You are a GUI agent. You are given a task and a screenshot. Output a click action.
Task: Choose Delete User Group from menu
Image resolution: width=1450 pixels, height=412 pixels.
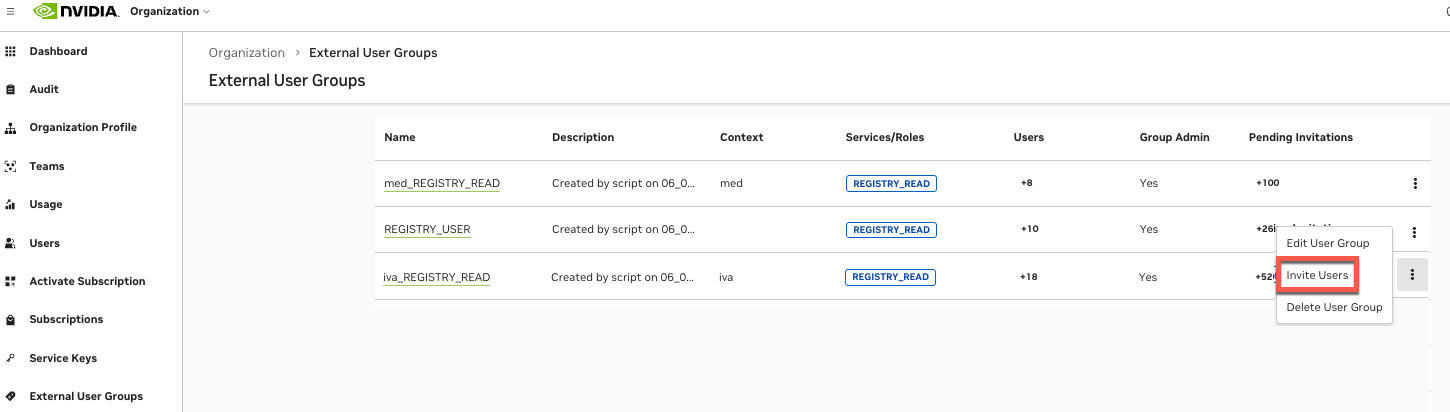coord(1334,307)
